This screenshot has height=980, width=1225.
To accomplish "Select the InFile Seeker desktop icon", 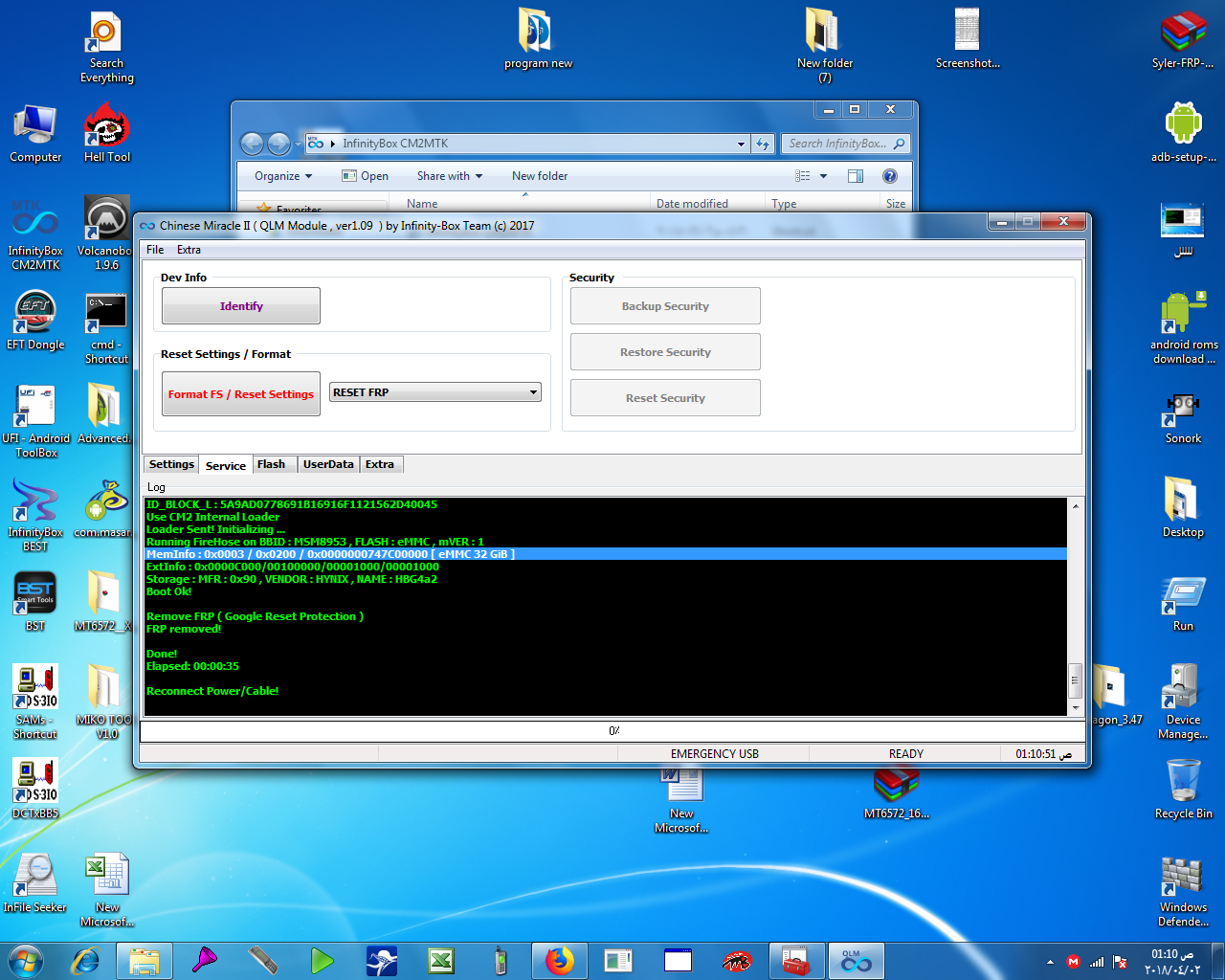I will (35, 882).
